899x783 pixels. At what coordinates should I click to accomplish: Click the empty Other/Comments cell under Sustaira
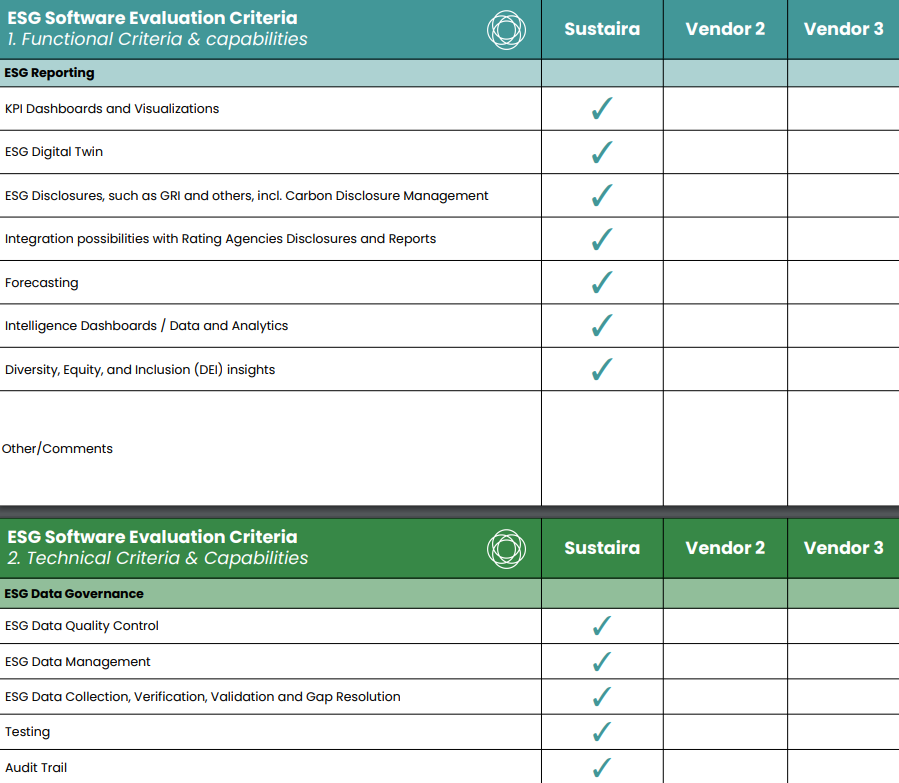[x=601, y=448]
